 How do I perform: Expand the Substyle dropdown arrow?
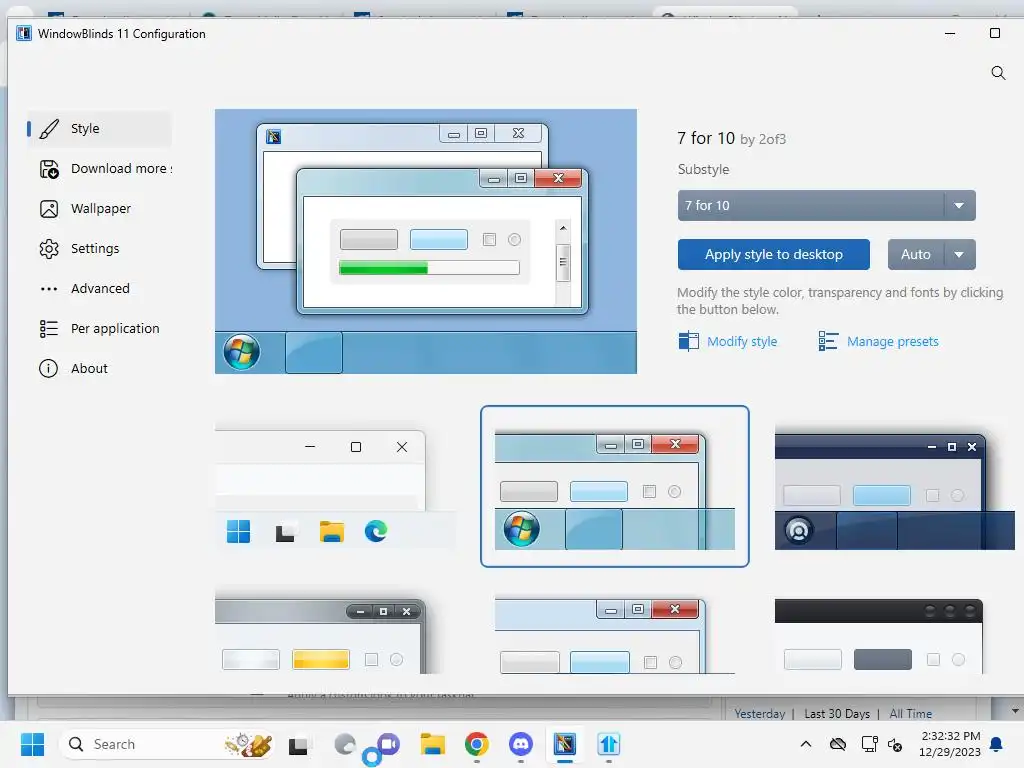click(x=959, y=206)
